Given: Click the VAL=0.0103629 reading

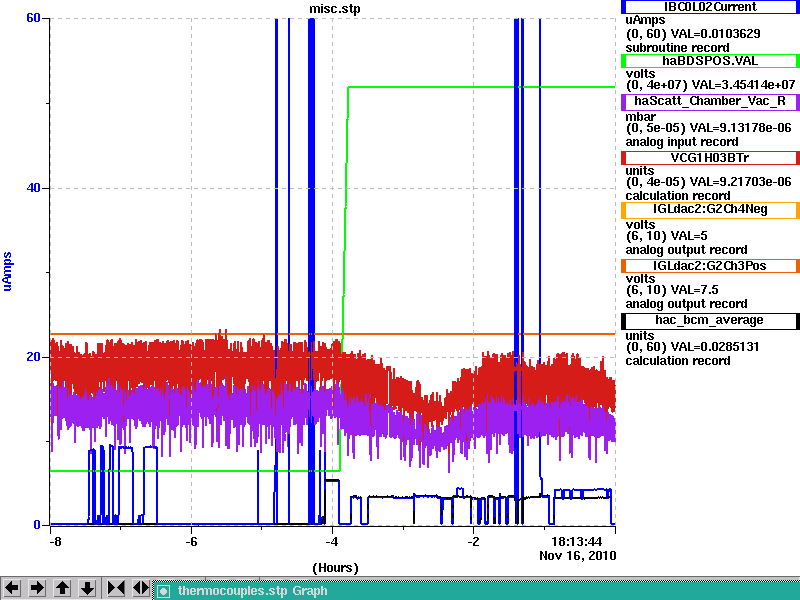Looking at the screenshot, I should coord(716,34).
